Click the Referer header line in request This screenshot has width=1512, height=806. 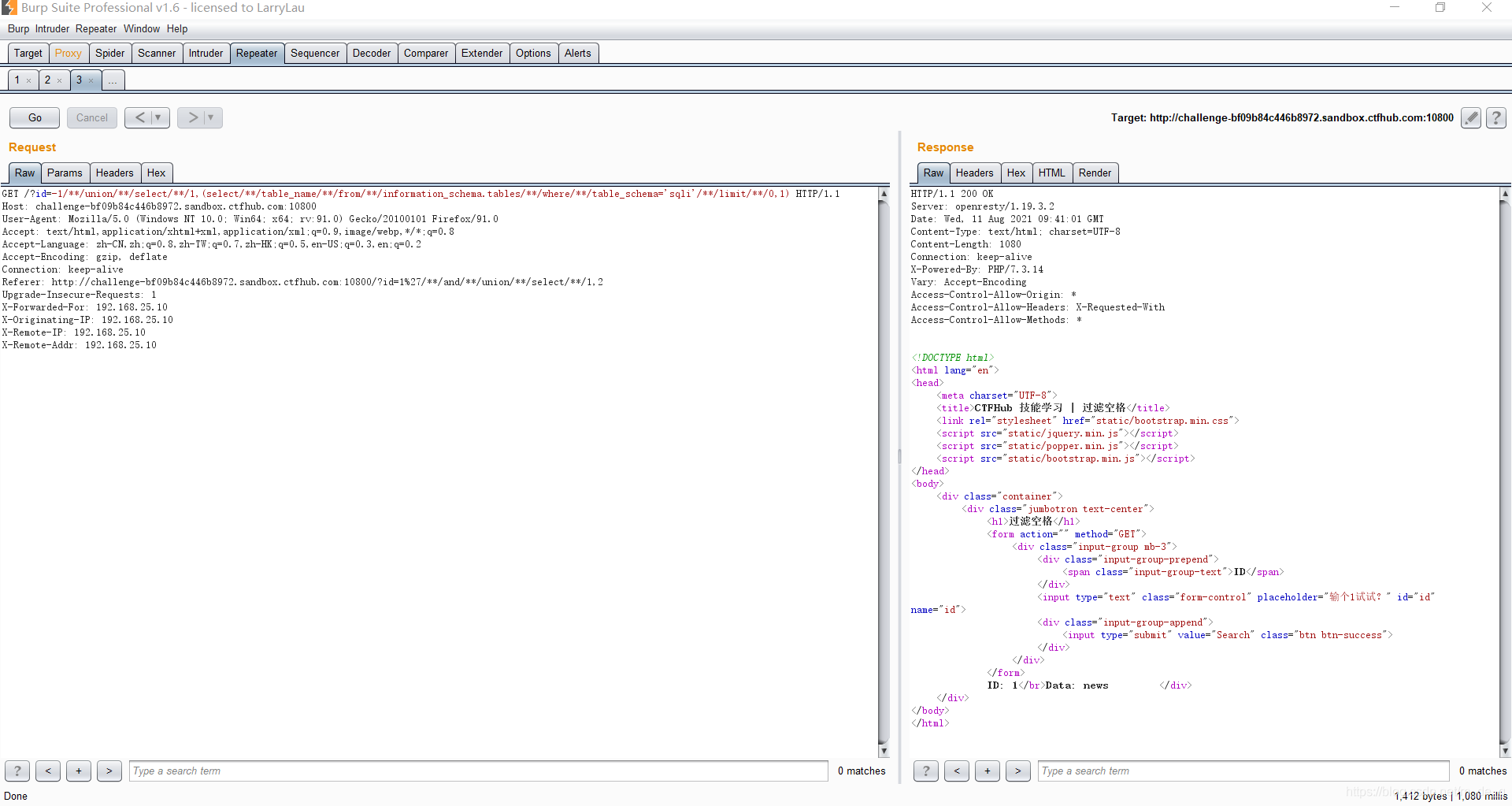(x=302, y=282)
